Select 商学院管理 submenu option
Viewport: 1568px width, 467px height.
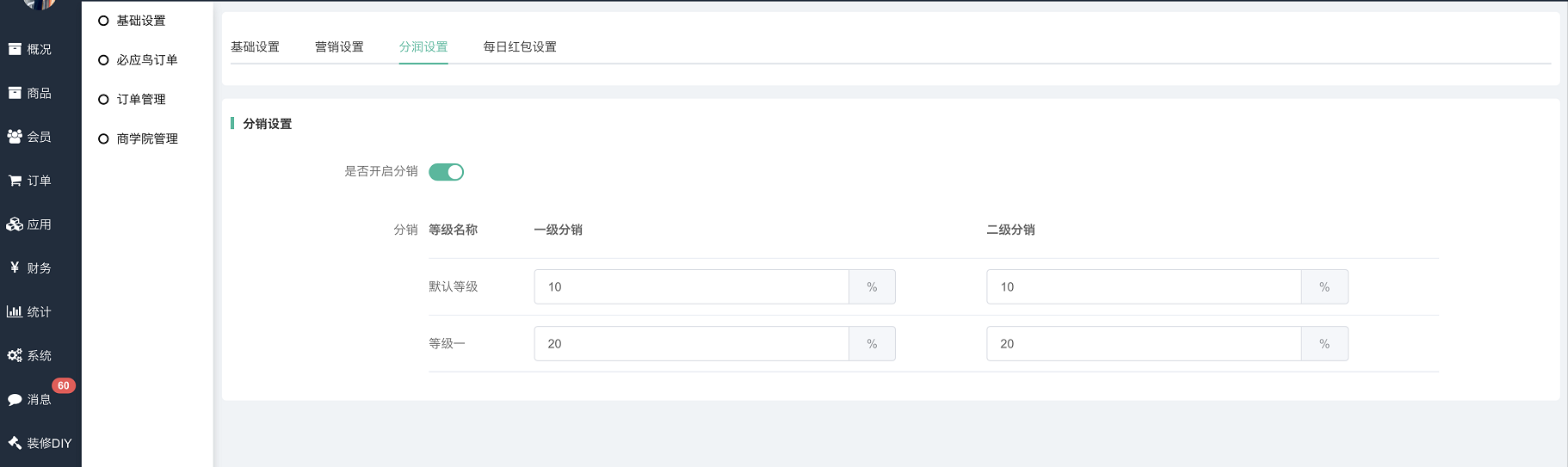103,138
